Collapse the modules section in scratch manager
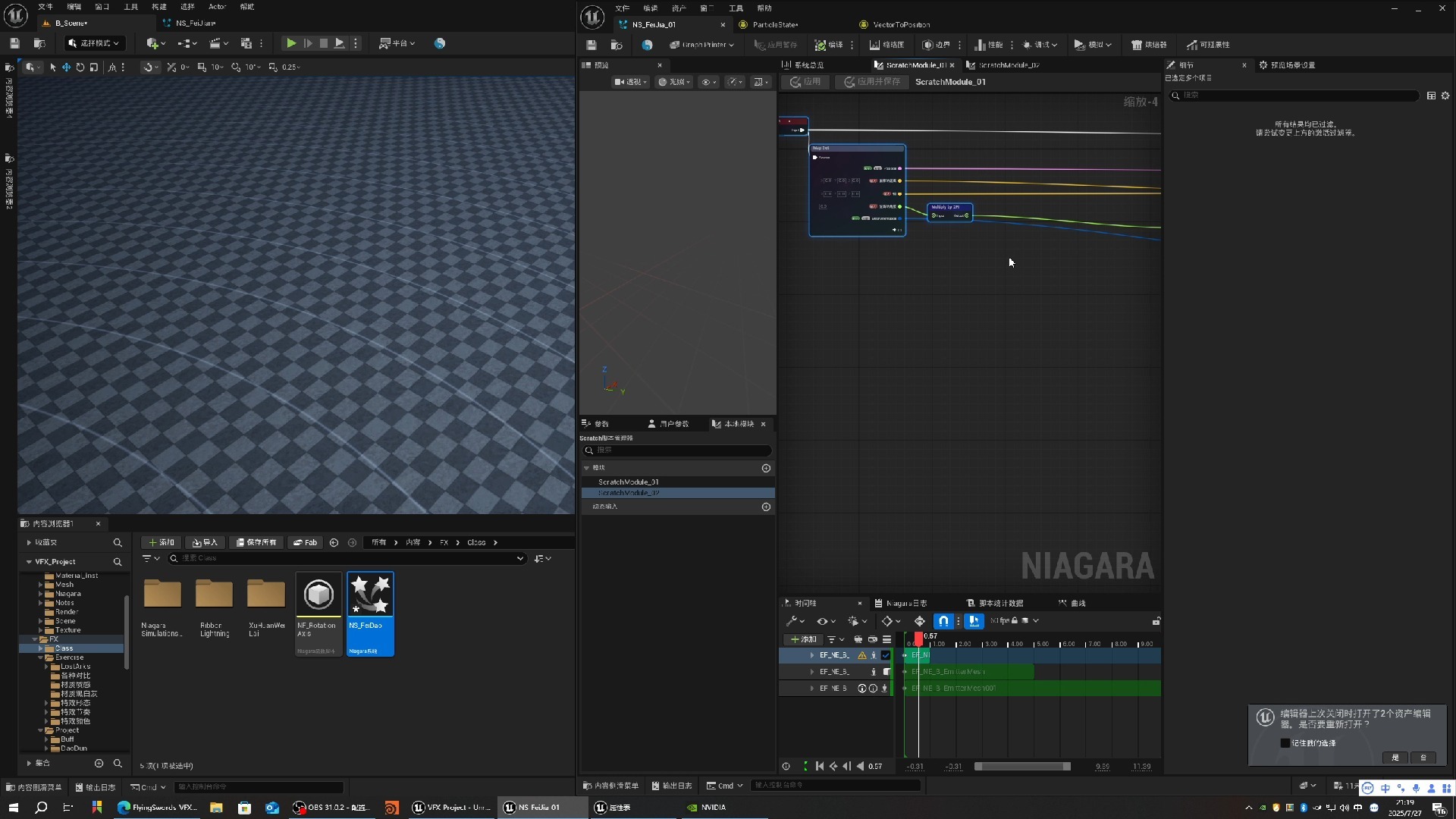The height and width of the screenshot is (819, 1456). 587,469
